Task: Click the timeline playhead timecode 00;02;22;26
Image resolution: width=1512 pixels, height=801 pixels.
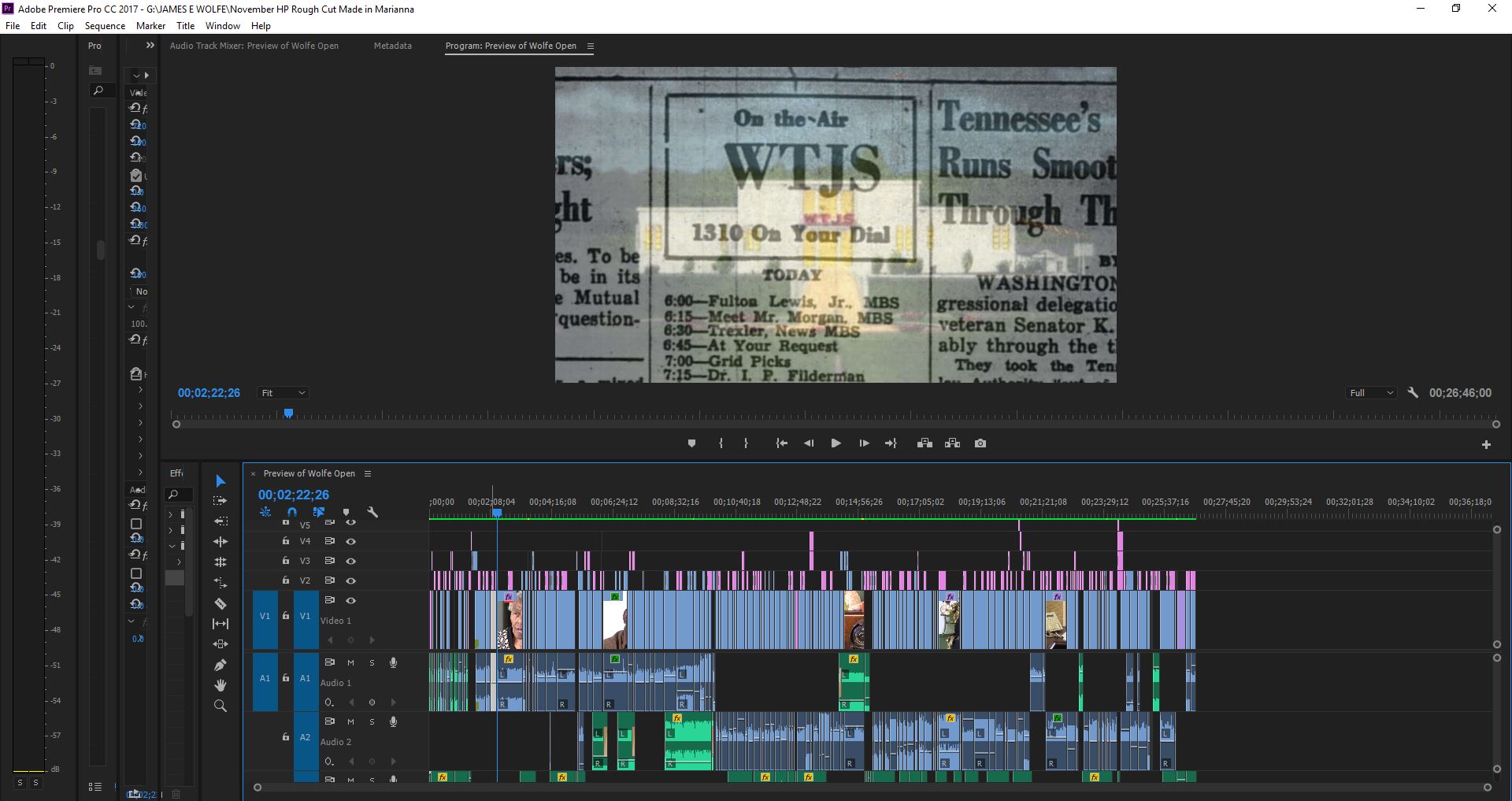Action: [x=294, y=495]
